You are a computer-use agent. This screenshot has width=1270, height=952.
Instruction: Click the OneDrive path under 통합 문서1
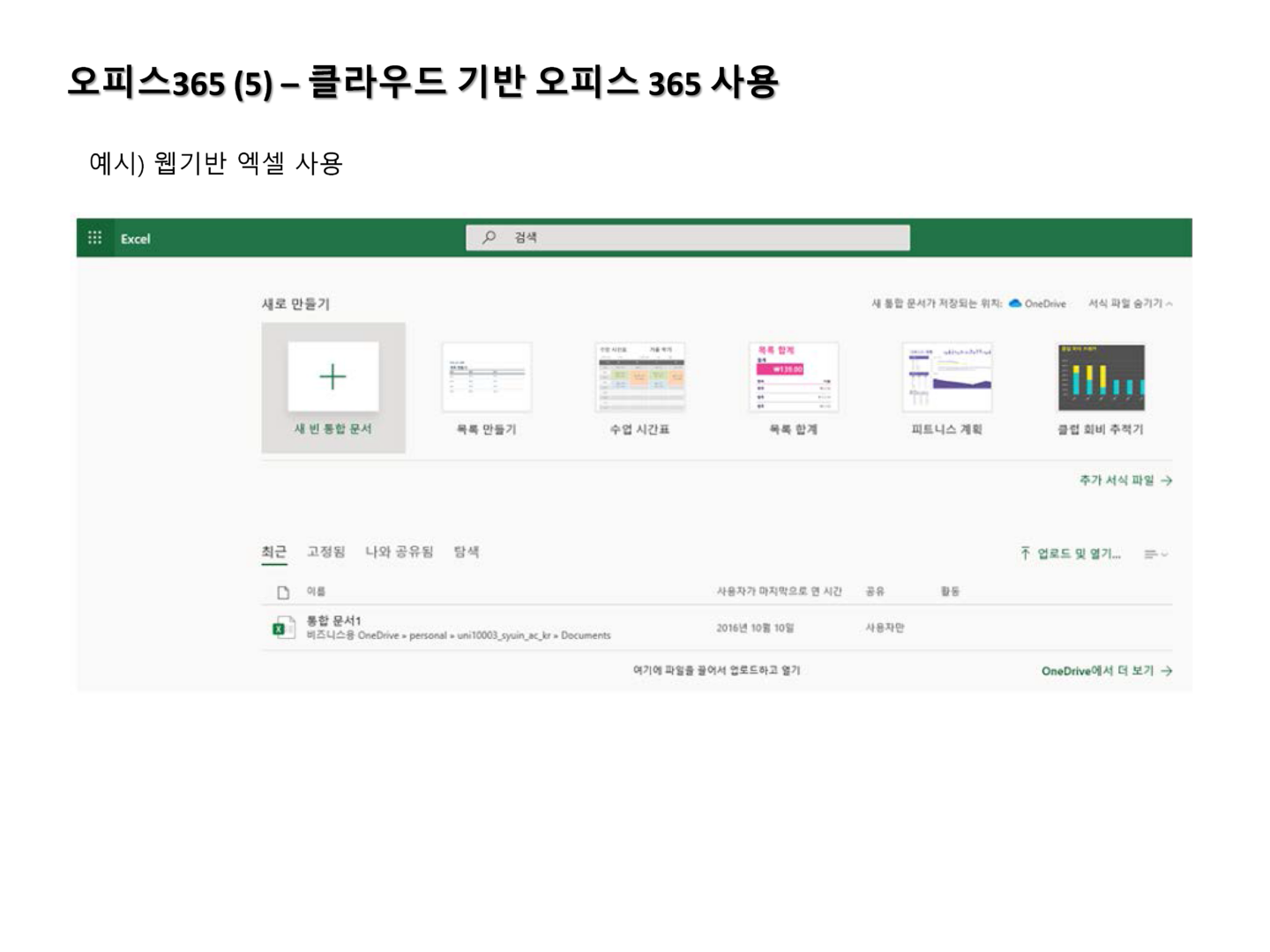click(459, 636)
